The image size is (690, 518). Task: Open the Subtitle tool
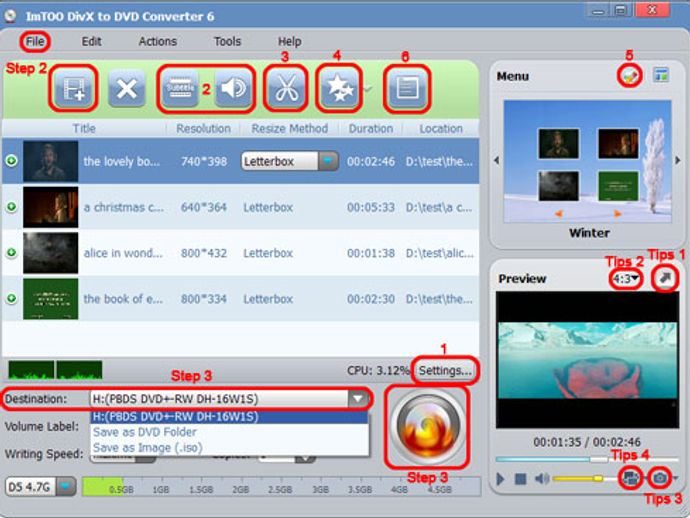click(180, 88)
